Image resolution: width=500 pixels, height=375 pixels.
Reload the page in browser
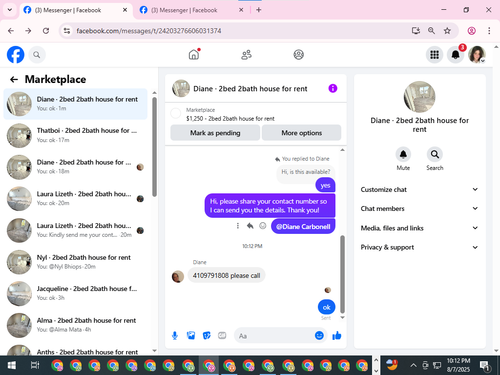coord(46,31)
